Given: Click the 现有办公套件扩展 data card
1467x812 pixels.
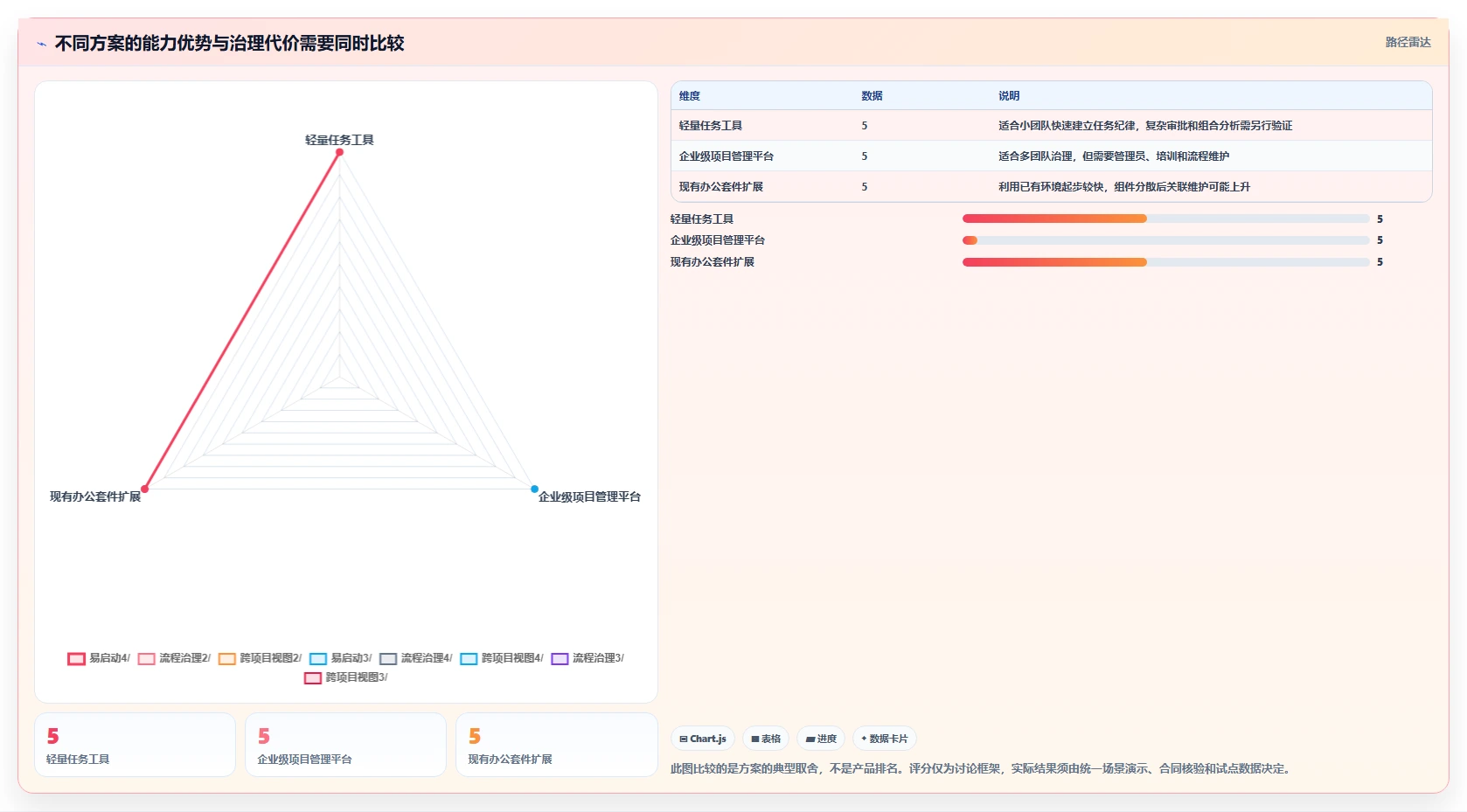Looking at the screenshot, I should click(x=556, y=745).
